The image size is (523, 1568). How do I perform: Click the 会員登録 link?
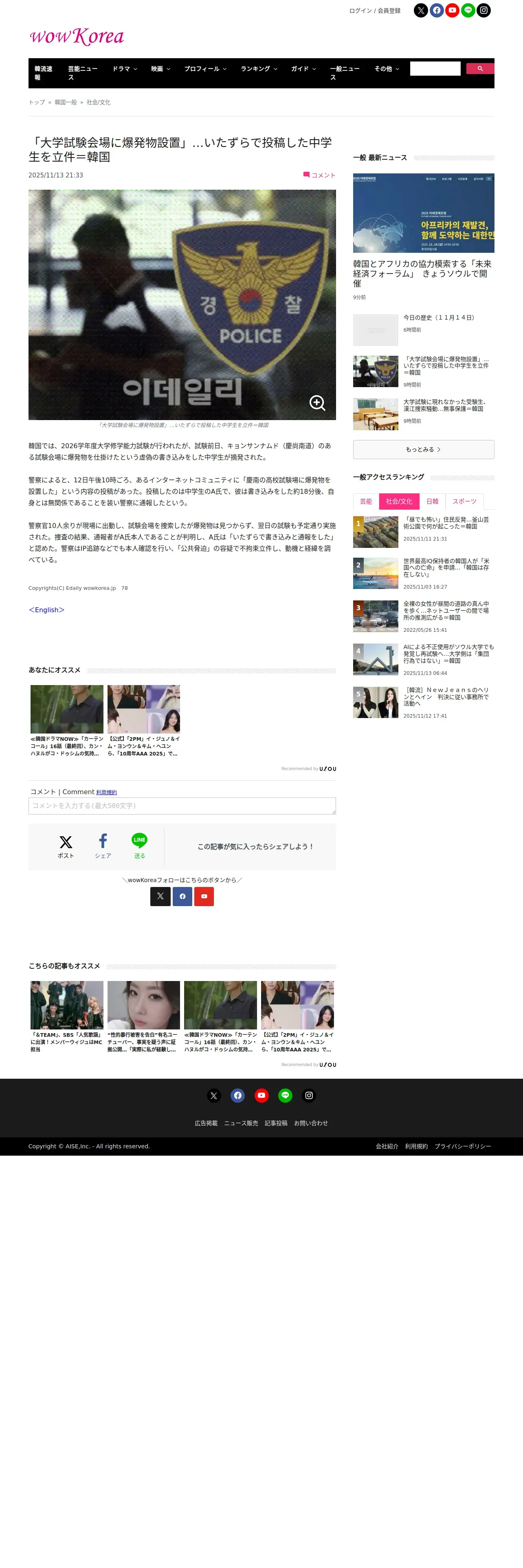click(x=389, y=11)
